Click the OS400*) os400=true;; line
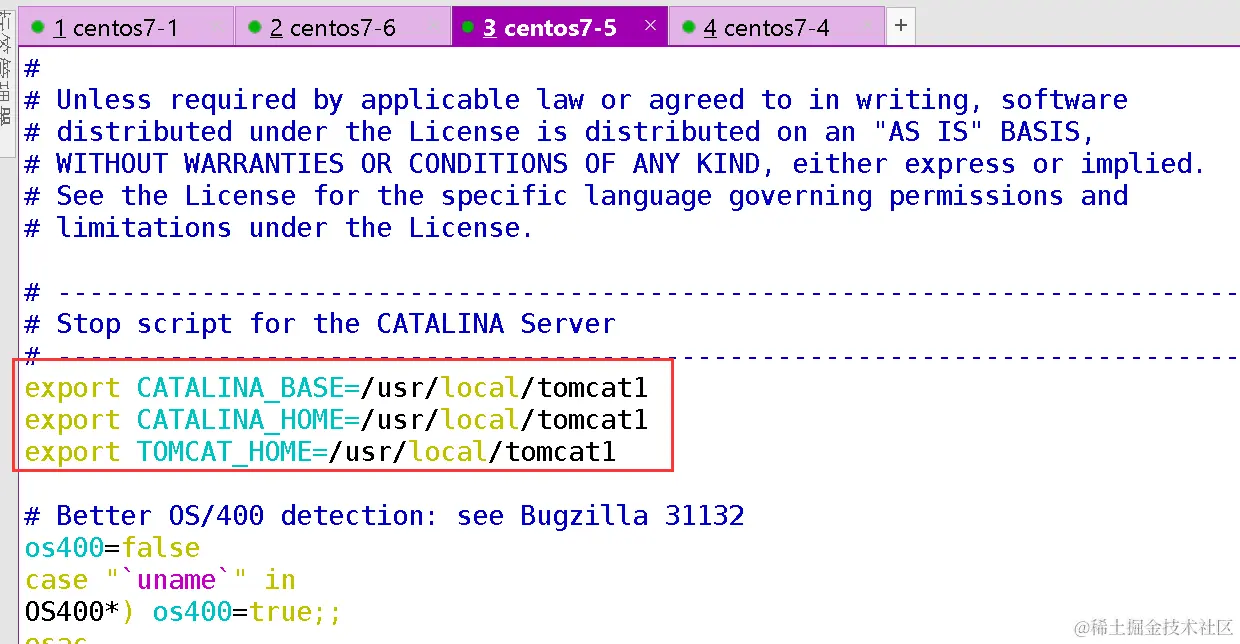This screenshot has height=644, width=1240. click(x=183, y=612)
